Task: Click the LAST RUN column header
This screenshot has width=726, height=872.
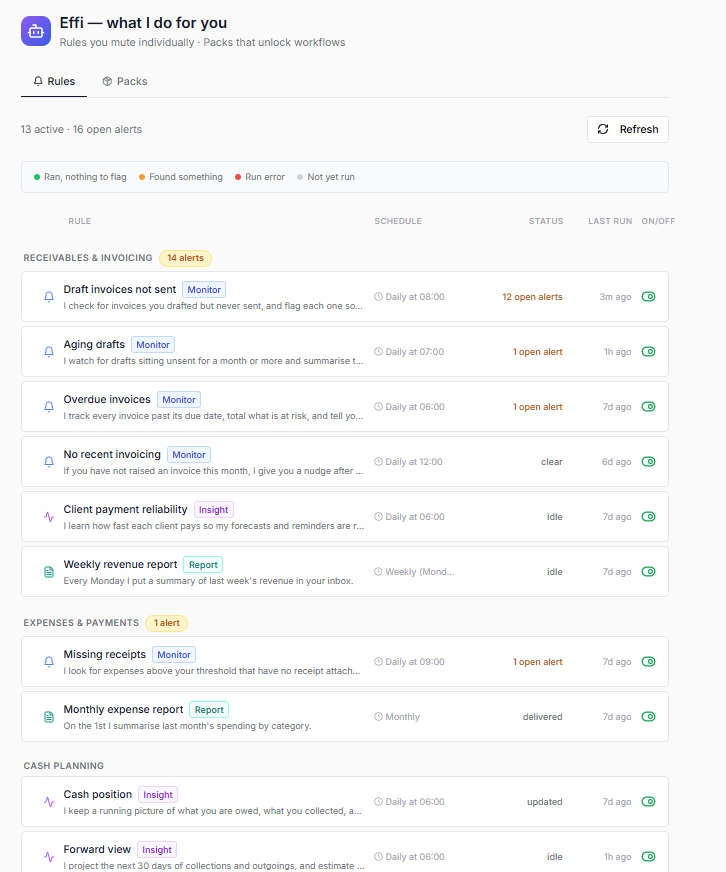Action: pos(610,221)
